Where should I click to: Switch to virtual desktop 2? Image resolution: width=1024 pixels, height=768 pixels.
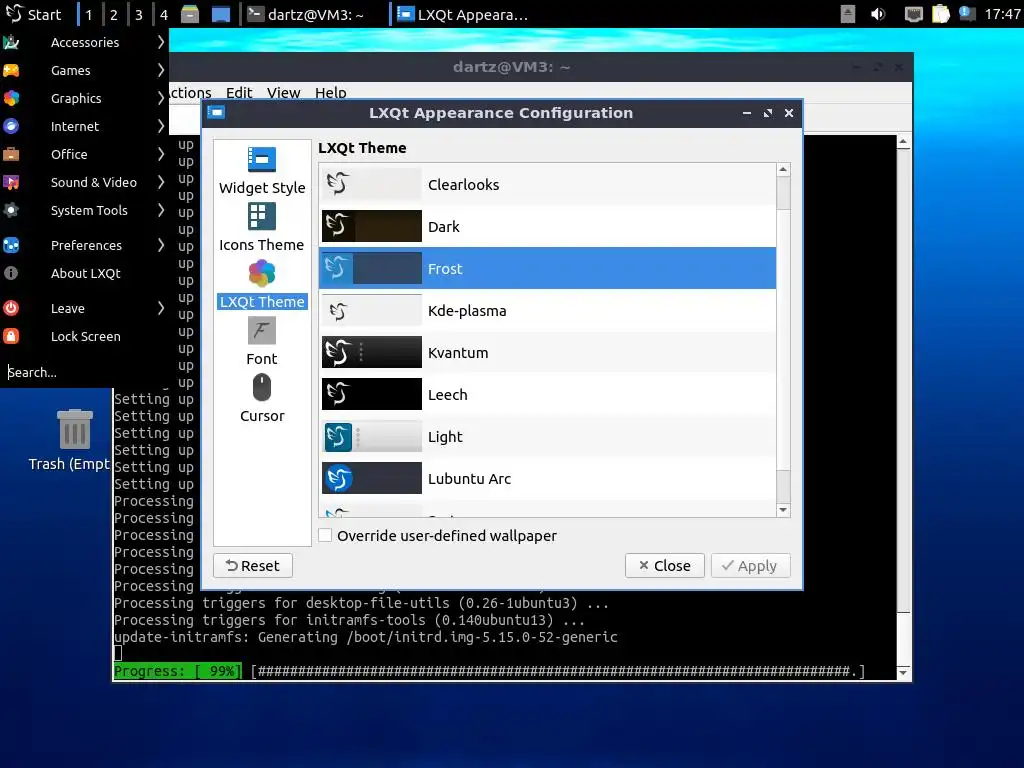click(x=114, y=14)
